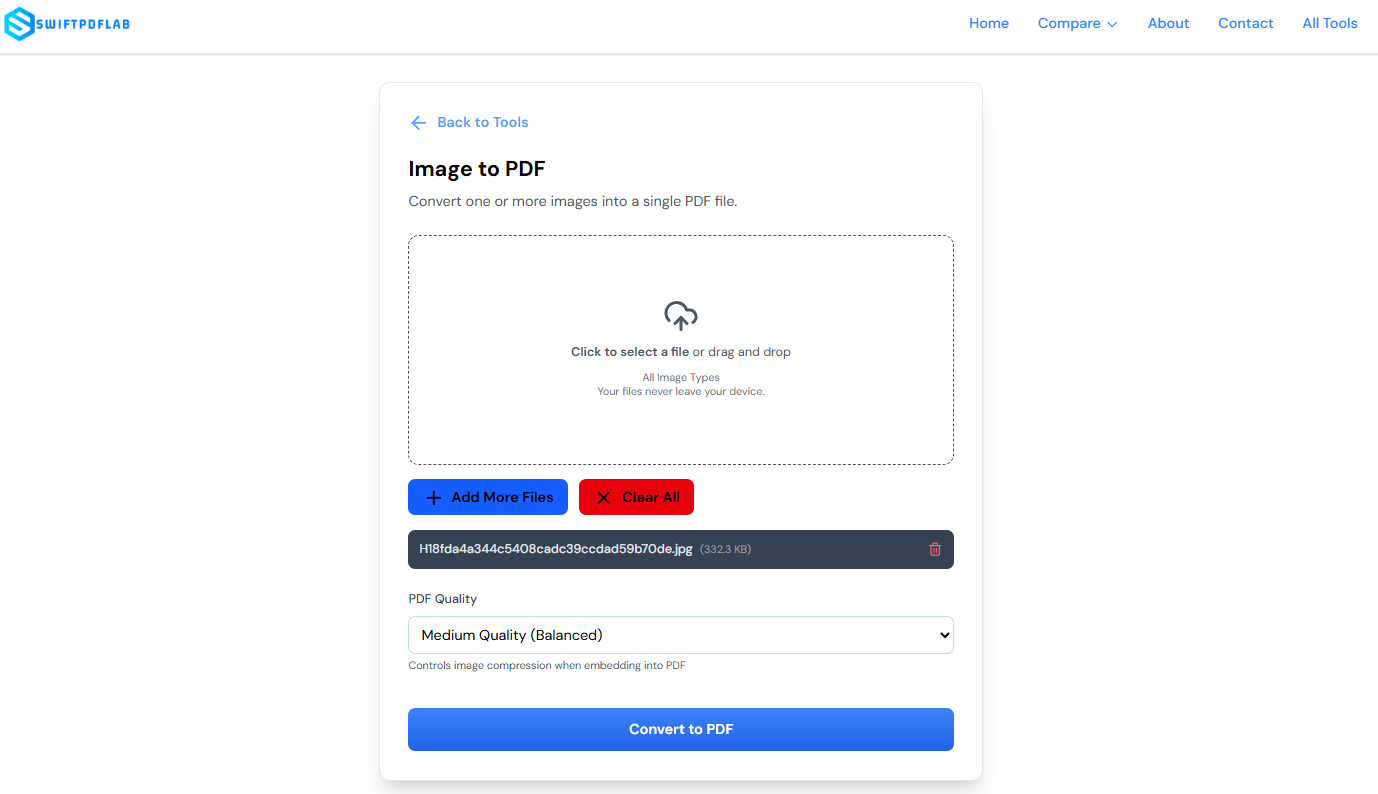Viewport: 1378px width, 794px height.
Task: Navigate to the Contact page
Action: [1245, 23]
